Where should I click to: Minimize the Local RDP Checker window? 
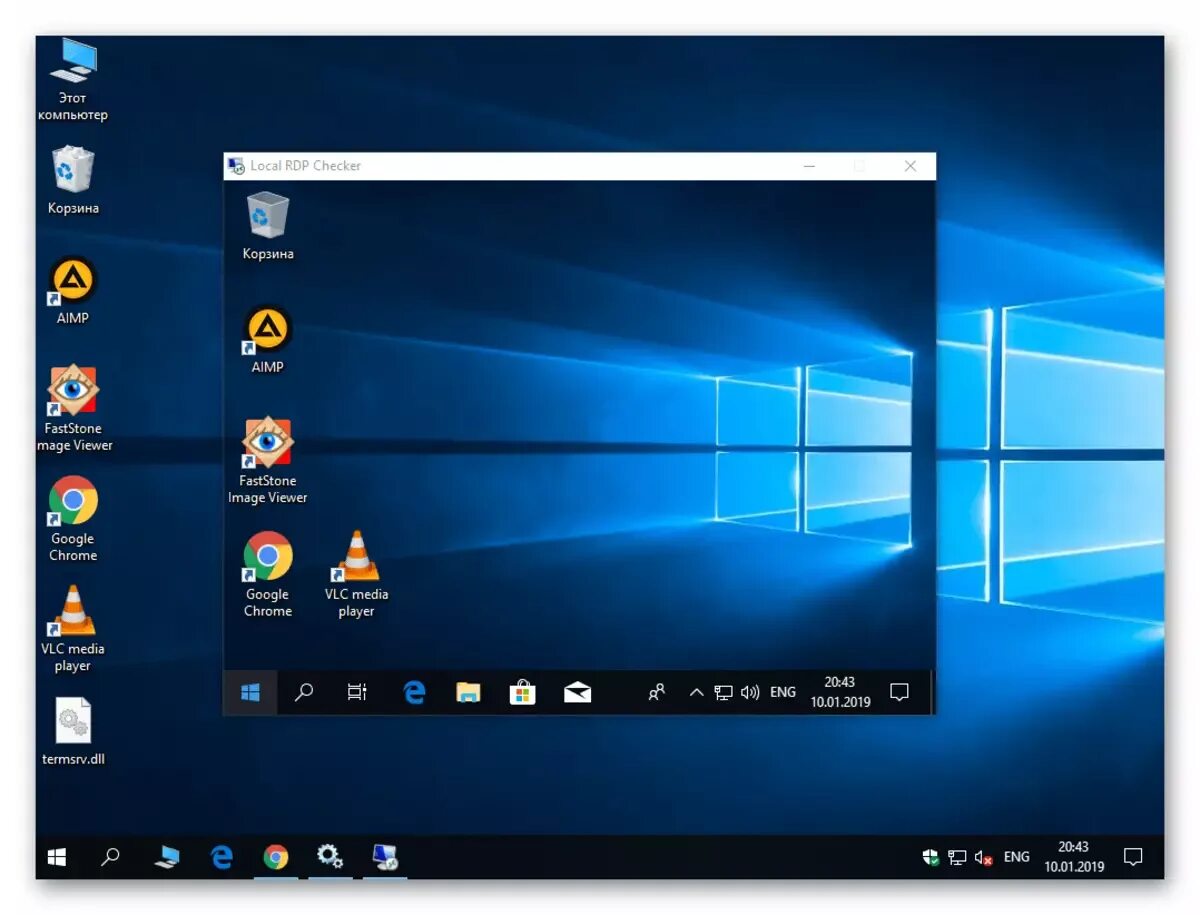coord(809,166)
